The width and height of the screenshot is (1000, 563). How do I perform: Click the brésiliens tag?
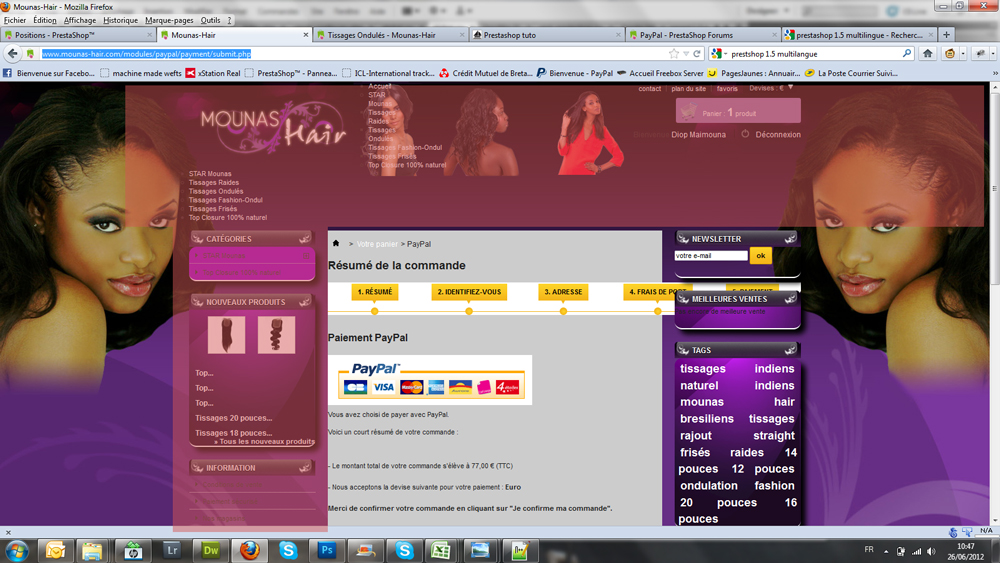click(707, 419)
